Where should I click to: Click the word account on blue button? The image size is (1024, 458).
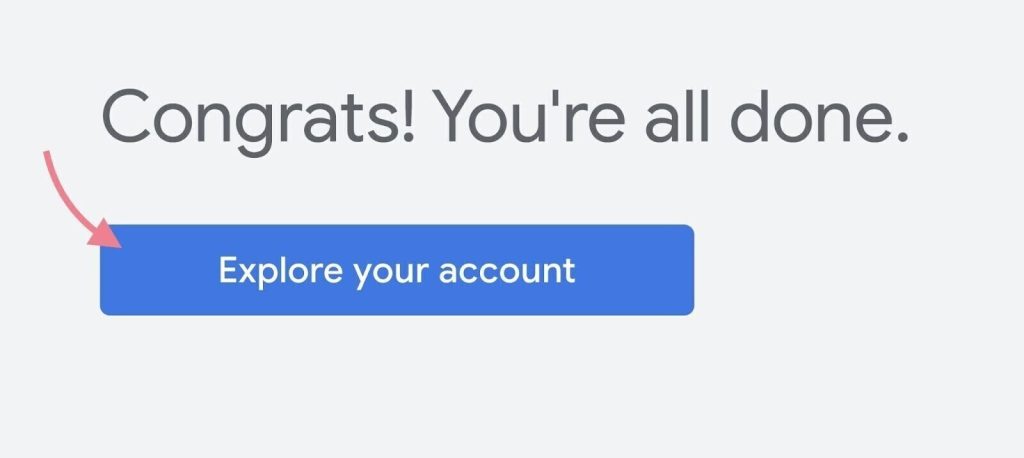pos(507,270)
